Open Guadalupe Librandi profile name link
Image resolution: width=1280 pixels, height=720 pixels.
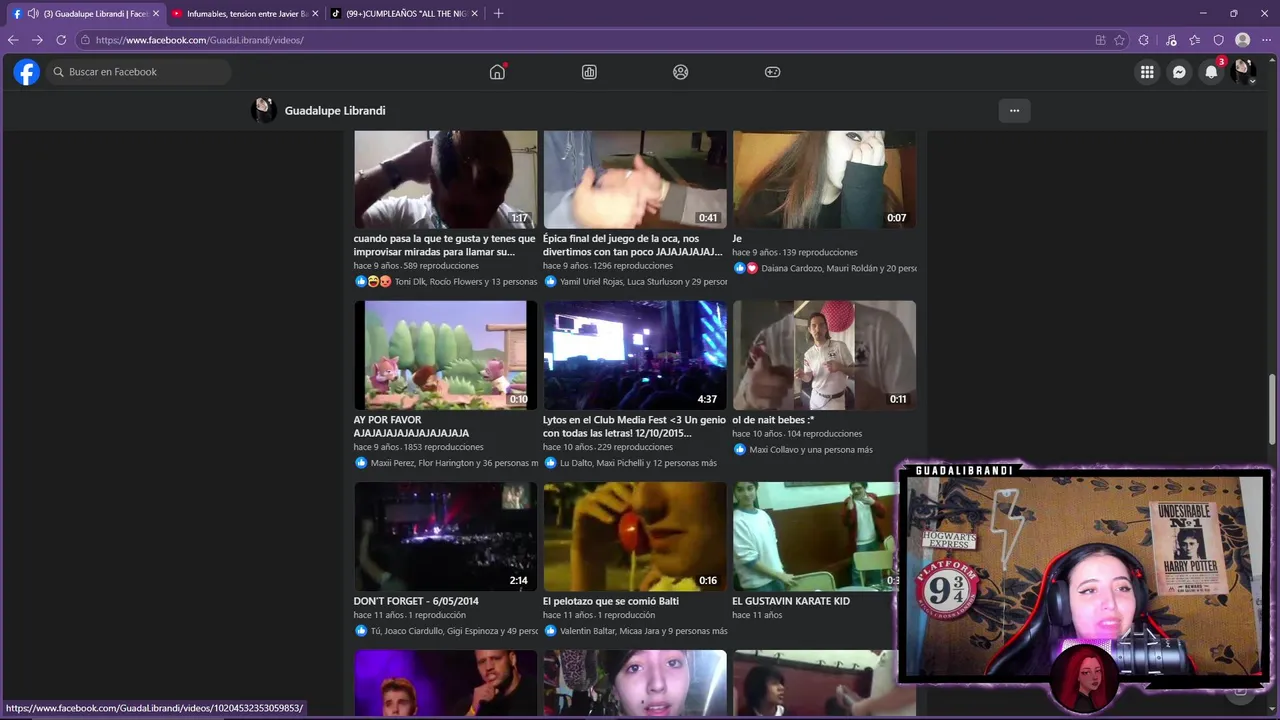coord(335,111)
